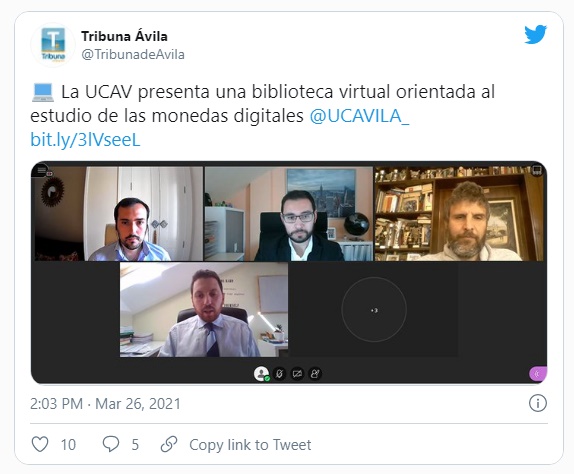Click the @TribunadeAvila handle
The image size is (574, 474).
pyautogui.click(x=133, y=55)
